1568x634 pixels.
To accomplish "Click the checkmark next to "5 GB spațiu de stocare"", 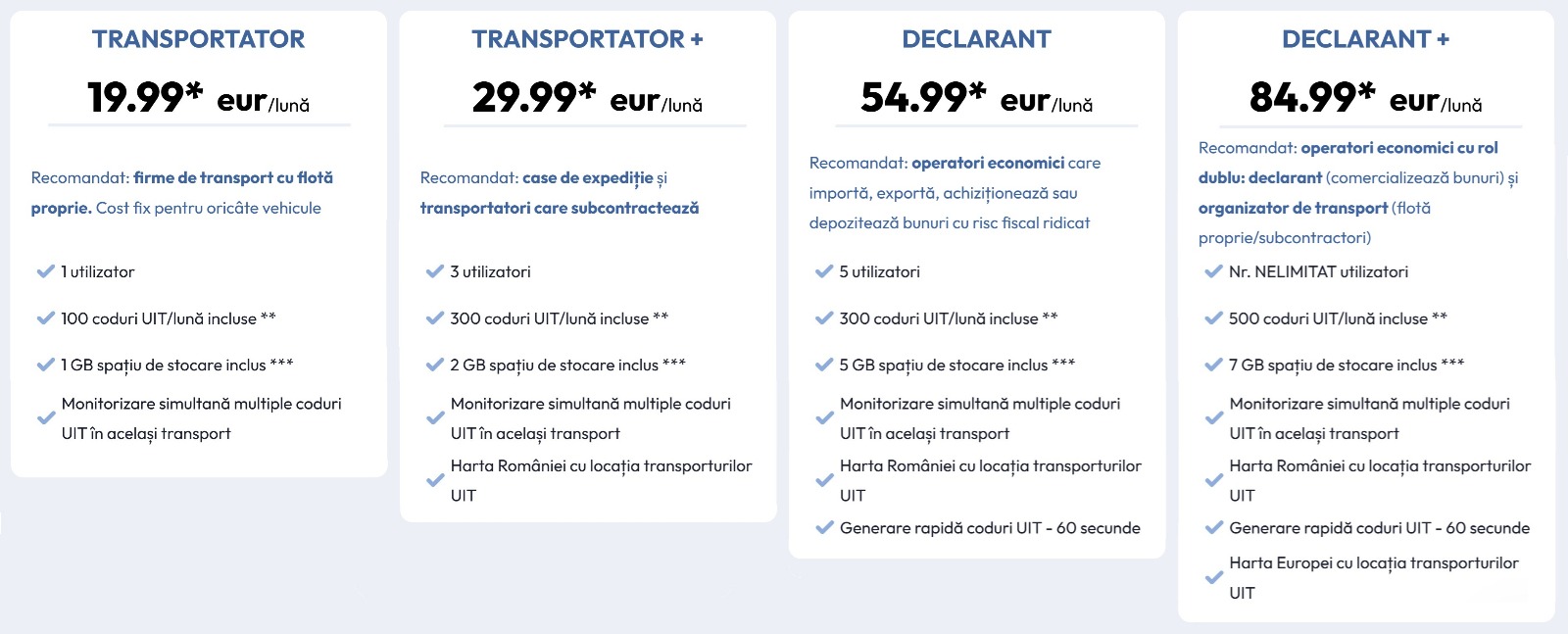I will pos(824,365).
